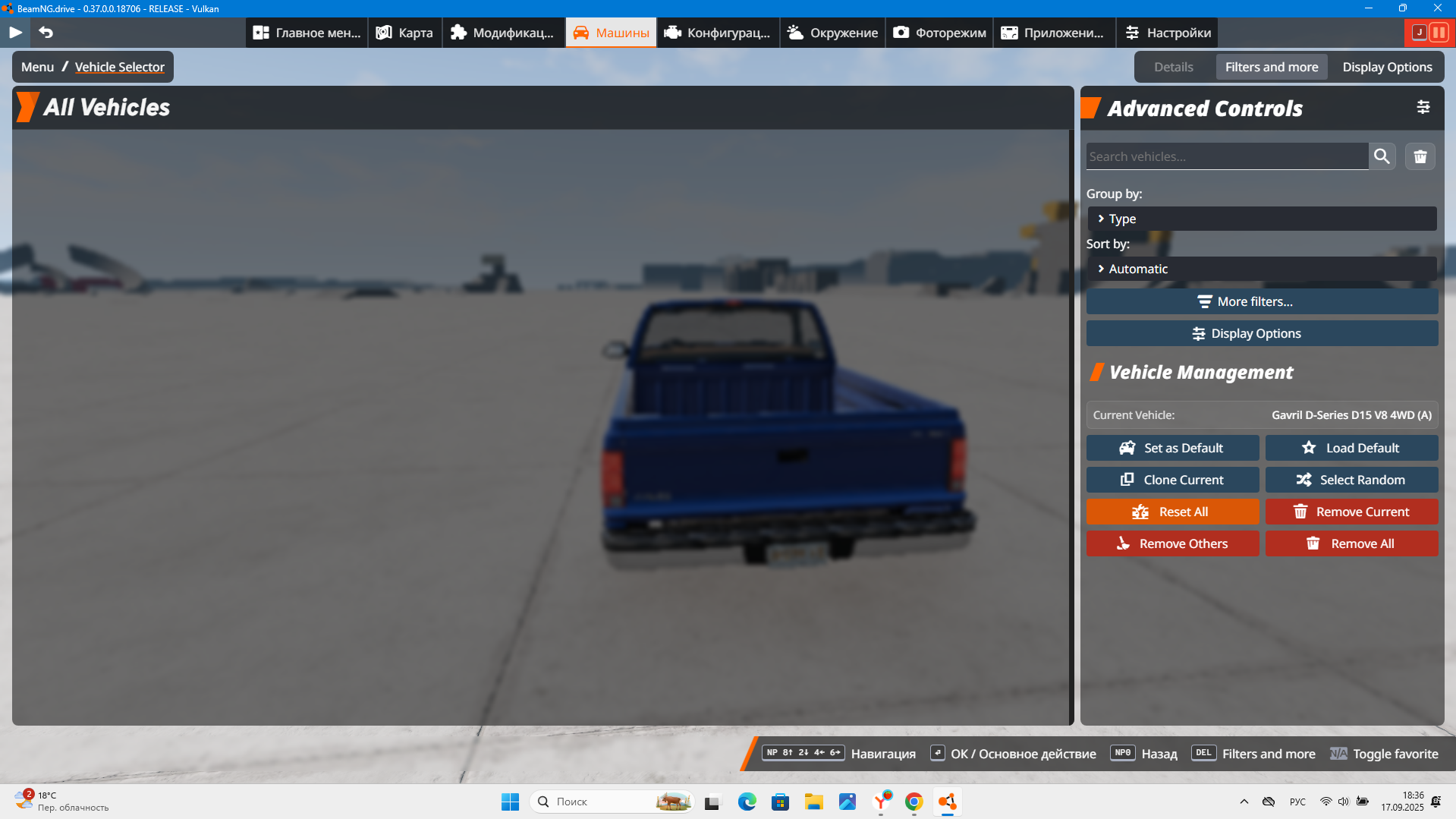Click the battery tray icon
Image resolution: width=1456 pixels, height=819 pixels.
pos(1363,802)
